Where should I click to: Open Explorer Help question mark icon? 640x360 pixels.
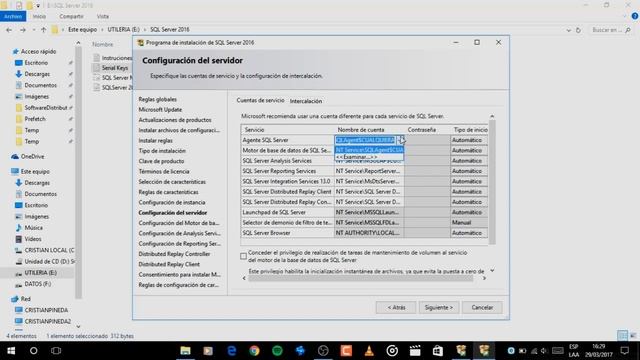pyautogui.click(x=635, y=16)
